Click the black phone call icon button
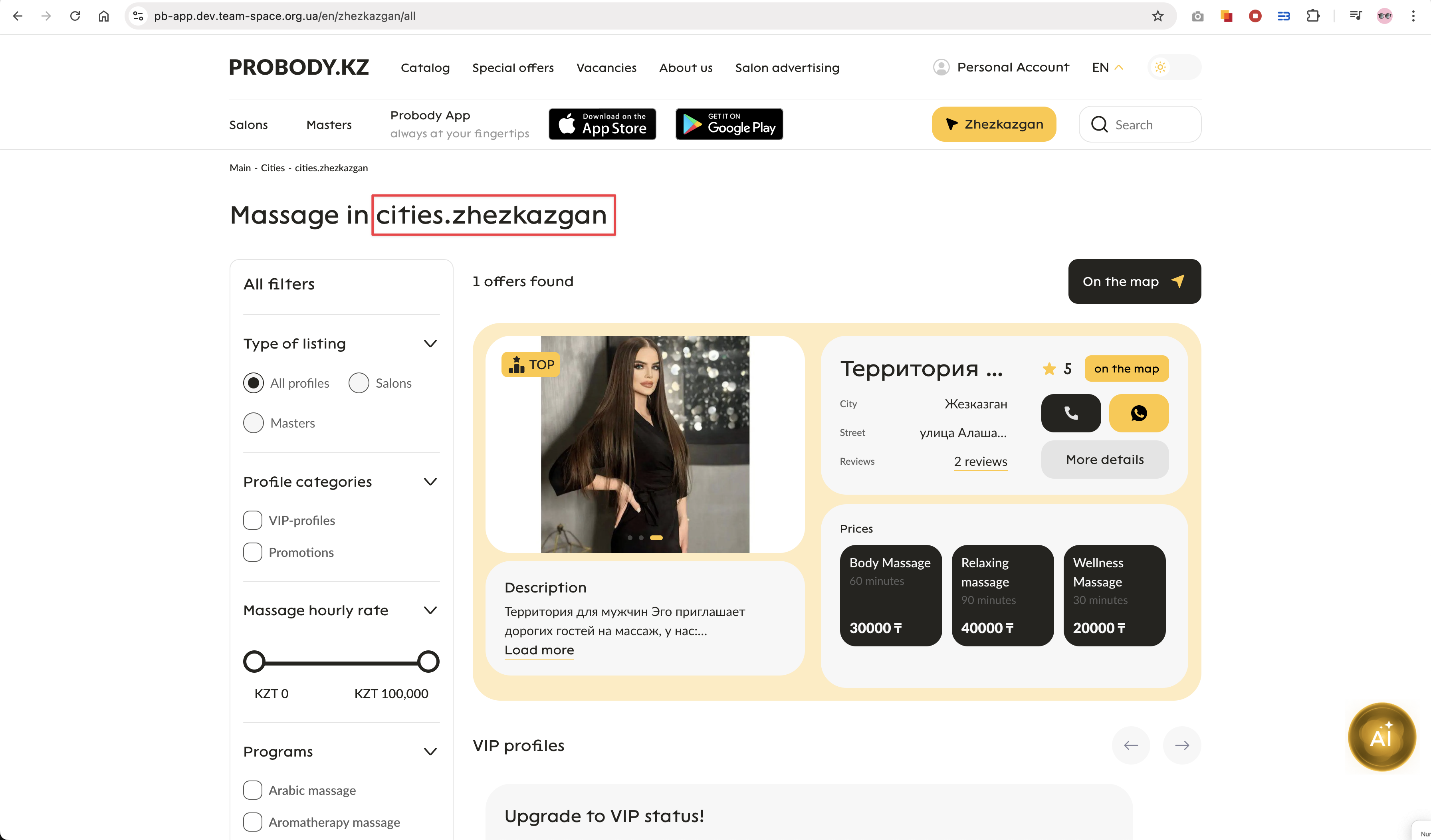 (1070, 413)
